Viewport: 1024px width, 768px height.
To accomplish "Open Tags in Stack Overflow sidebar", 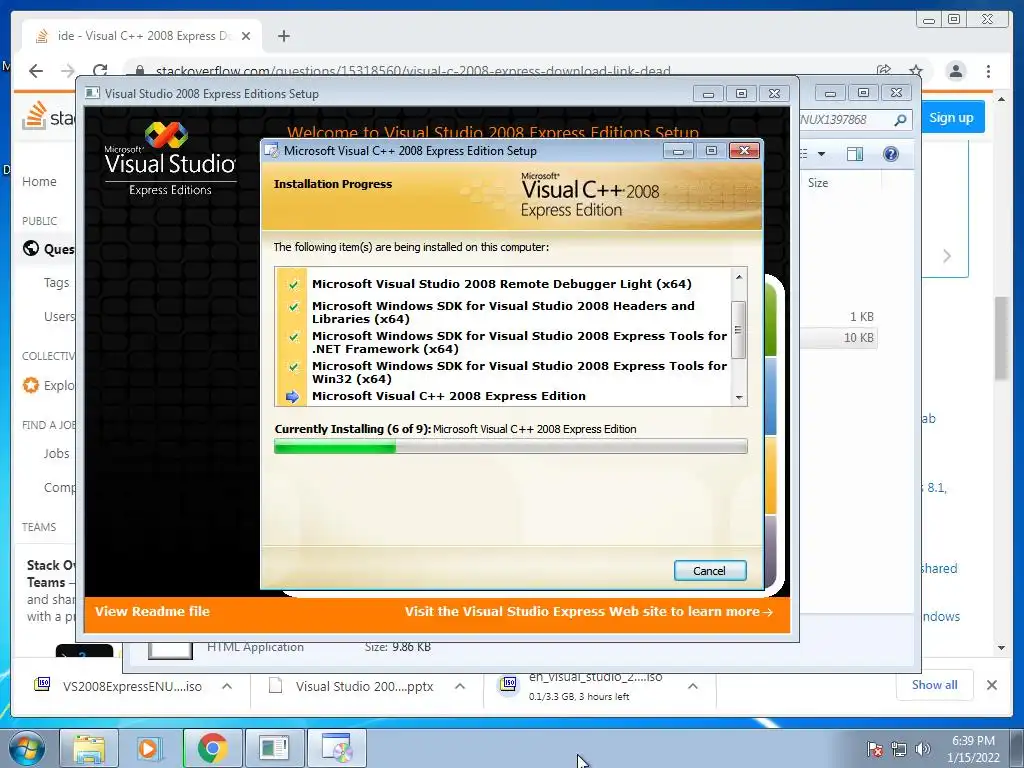I will pos(56,283).
